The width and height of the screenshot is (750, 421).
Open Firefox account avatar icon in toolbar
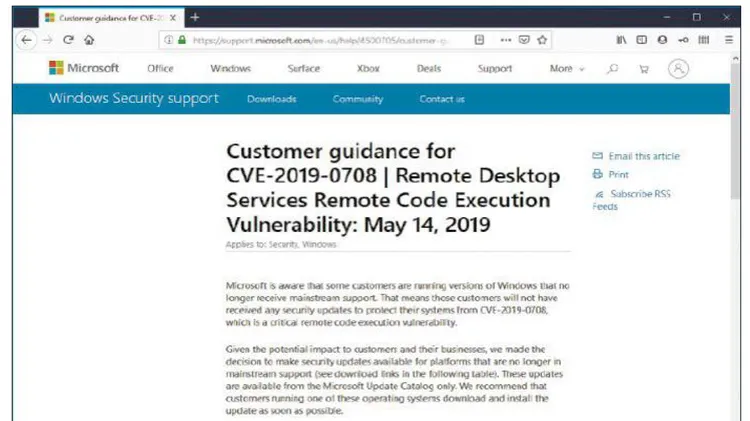point(662,40)
